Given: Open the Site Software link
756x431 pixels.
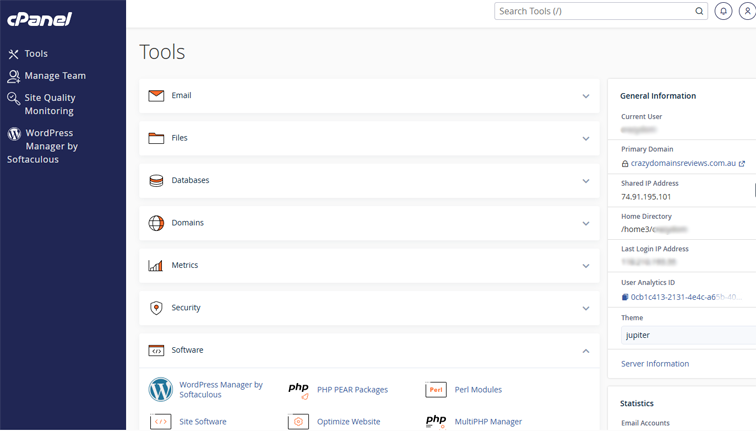Looking at the screenshot, I should pyautogui.click(x=203, y=421).
